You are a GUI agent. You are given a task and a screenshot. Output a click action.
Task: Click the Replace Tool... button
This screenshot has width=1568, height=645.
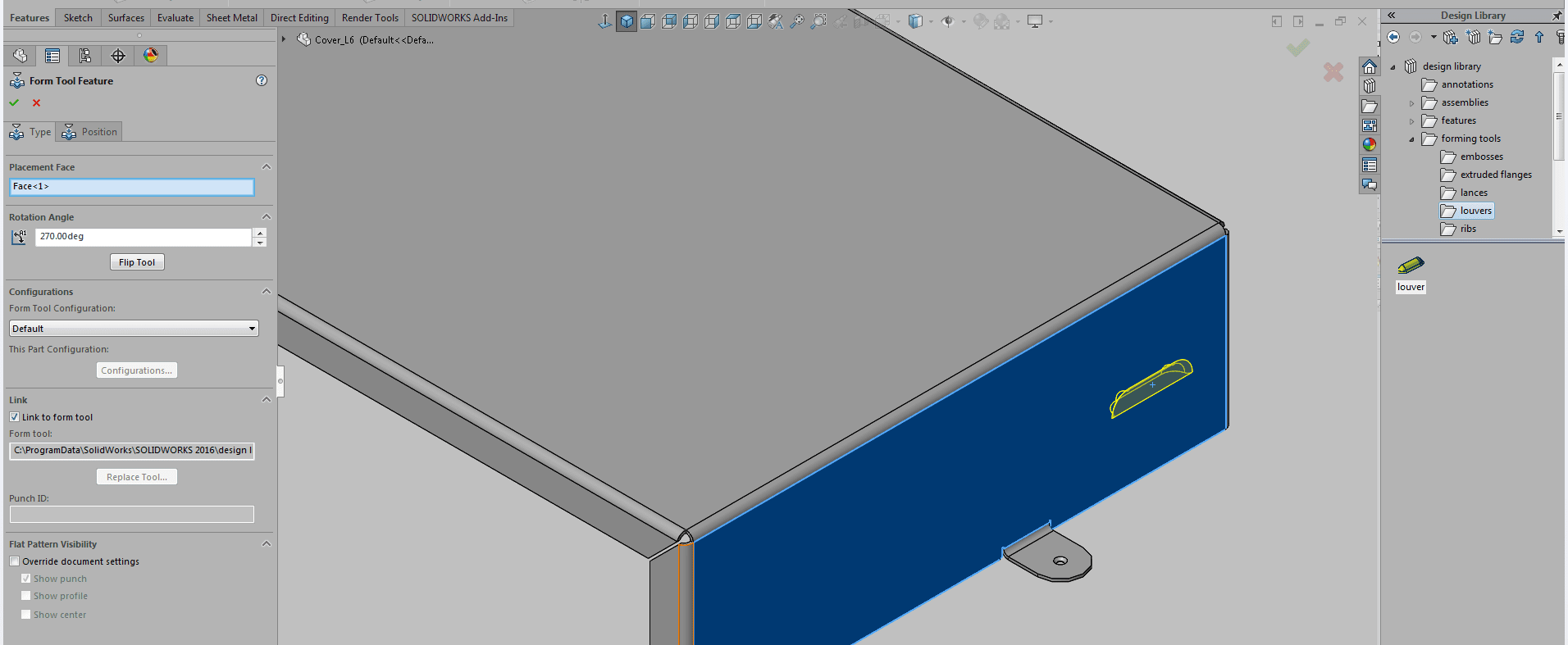pyautogui.click(x=137, y=477)
